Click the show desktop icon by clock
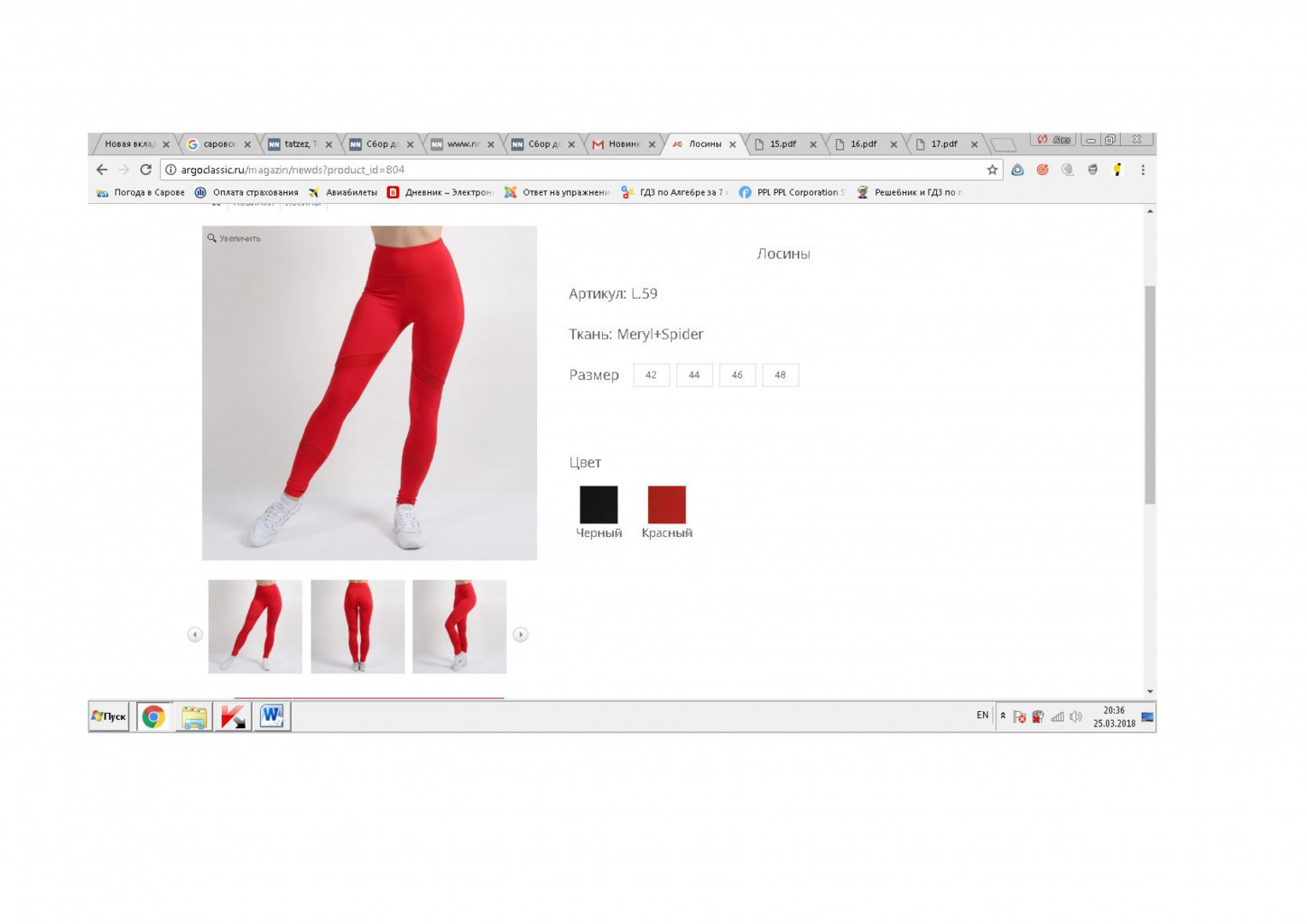Screen dimensions: 1307x924 pos(1147,717)
